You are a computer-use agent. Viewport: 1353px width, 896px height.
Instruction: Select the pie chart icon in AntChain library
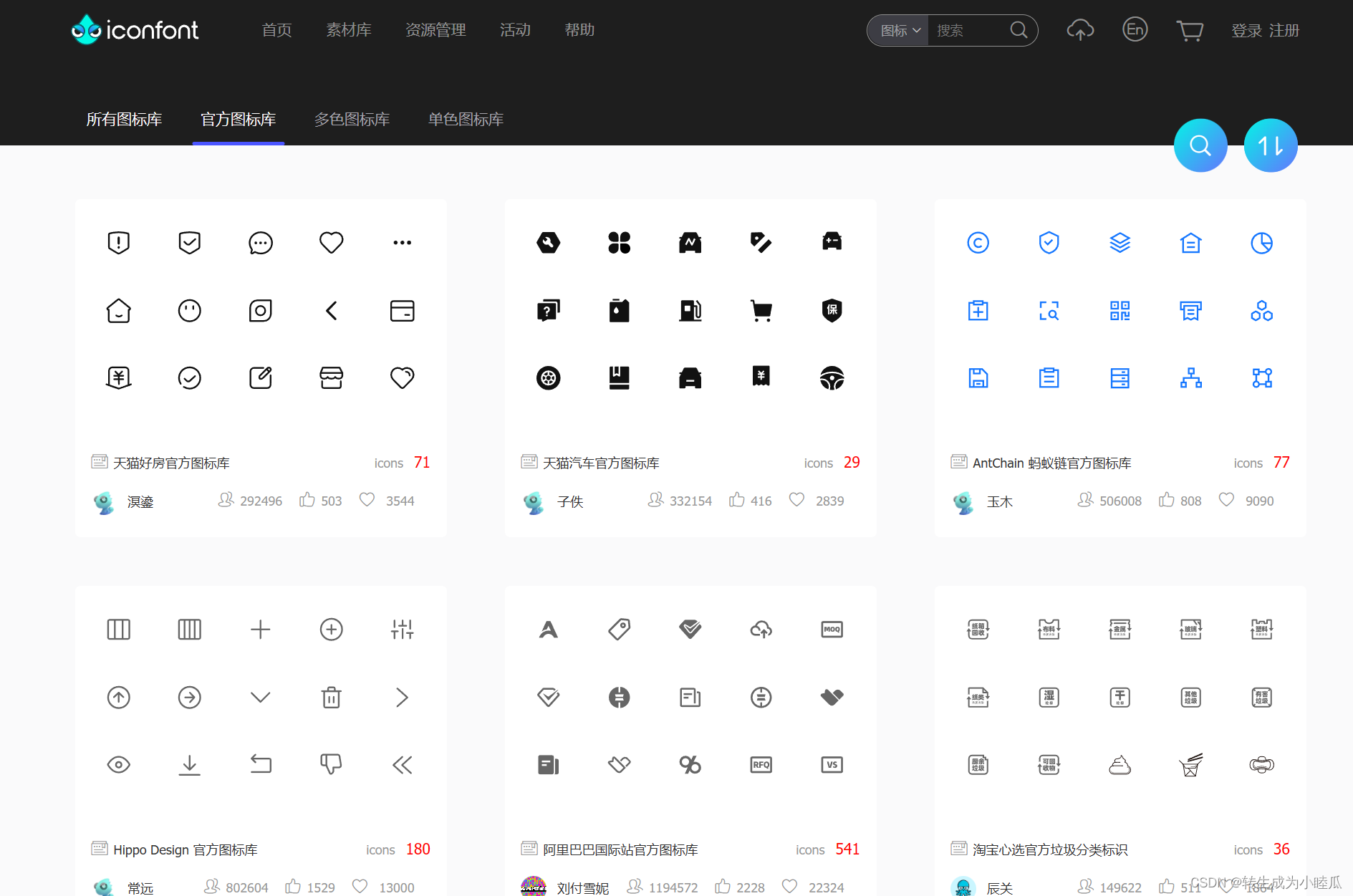(x=1262, y=243)
